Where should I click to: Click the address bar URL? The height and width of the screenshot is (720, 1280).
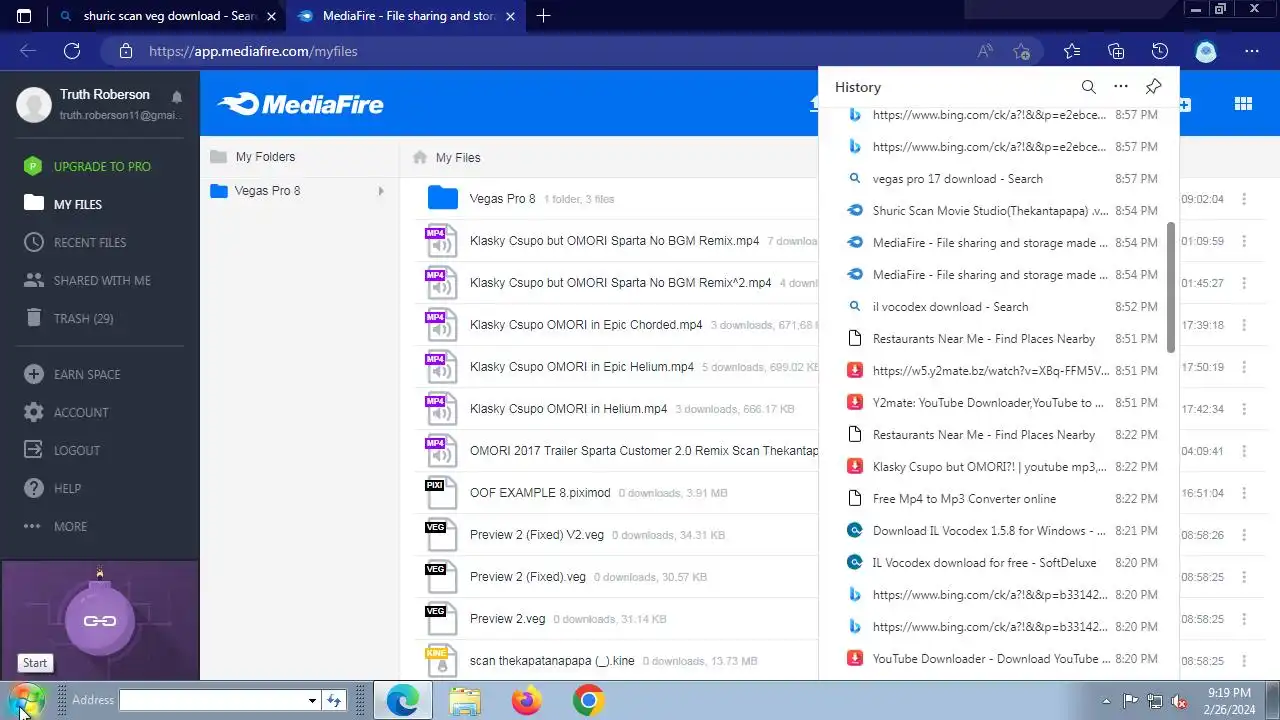click(x=253, y=51)
